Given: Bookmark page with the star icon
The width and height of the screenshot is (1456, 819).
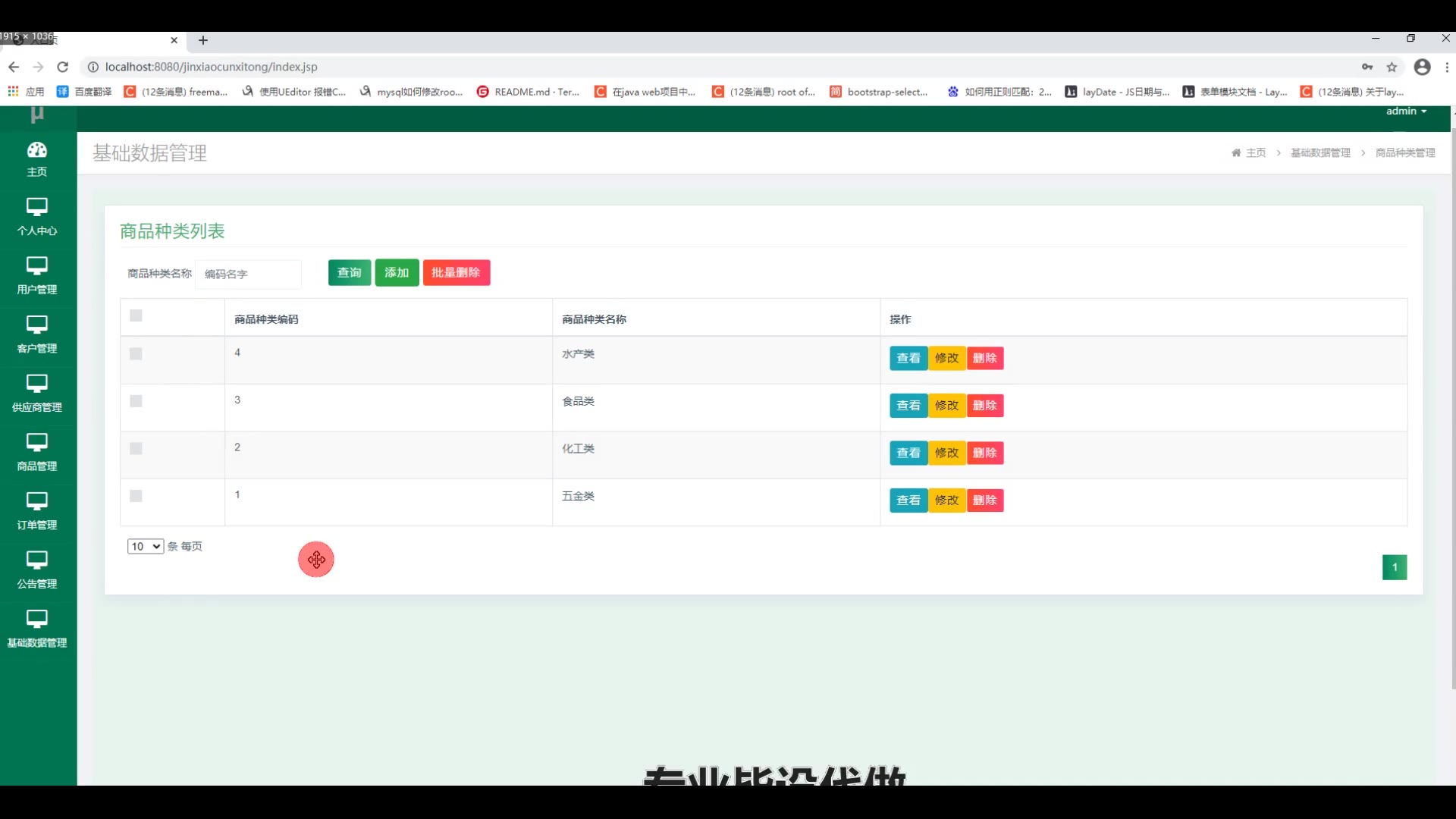Looking at the screenshot, I should point(1392,67).
